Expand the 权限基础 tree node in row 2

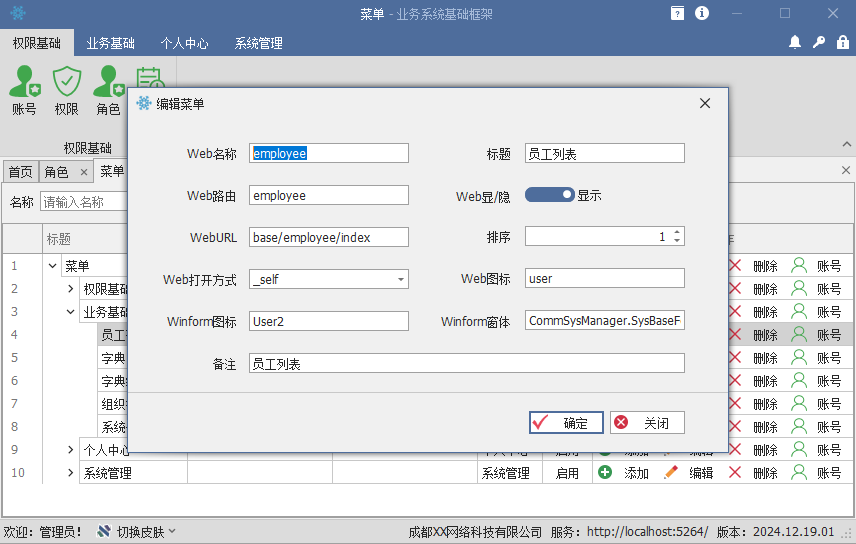[70, 288]
